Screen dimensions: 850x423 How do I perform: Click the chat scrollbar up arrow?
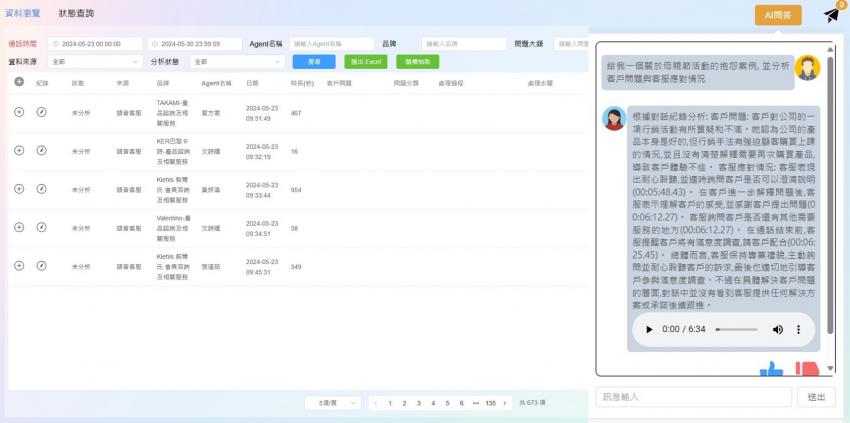tap(830, 50)
